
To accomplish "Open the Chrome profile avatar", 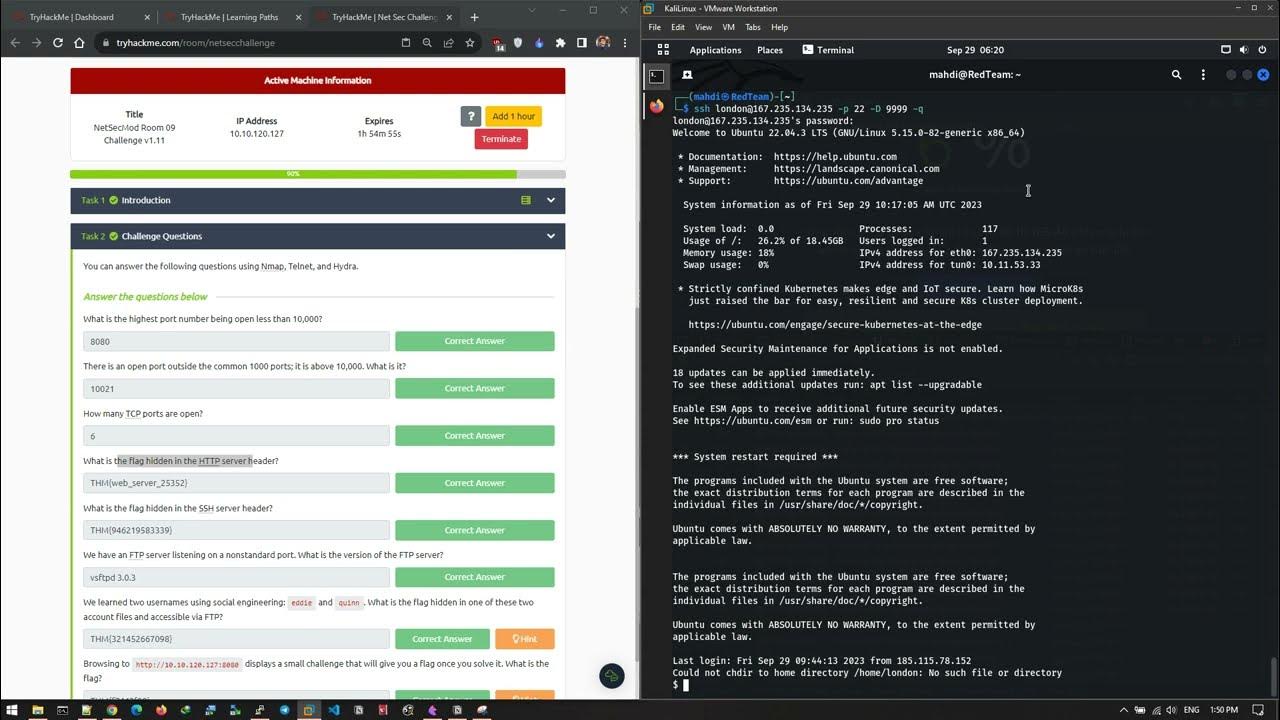I will 603,43.
